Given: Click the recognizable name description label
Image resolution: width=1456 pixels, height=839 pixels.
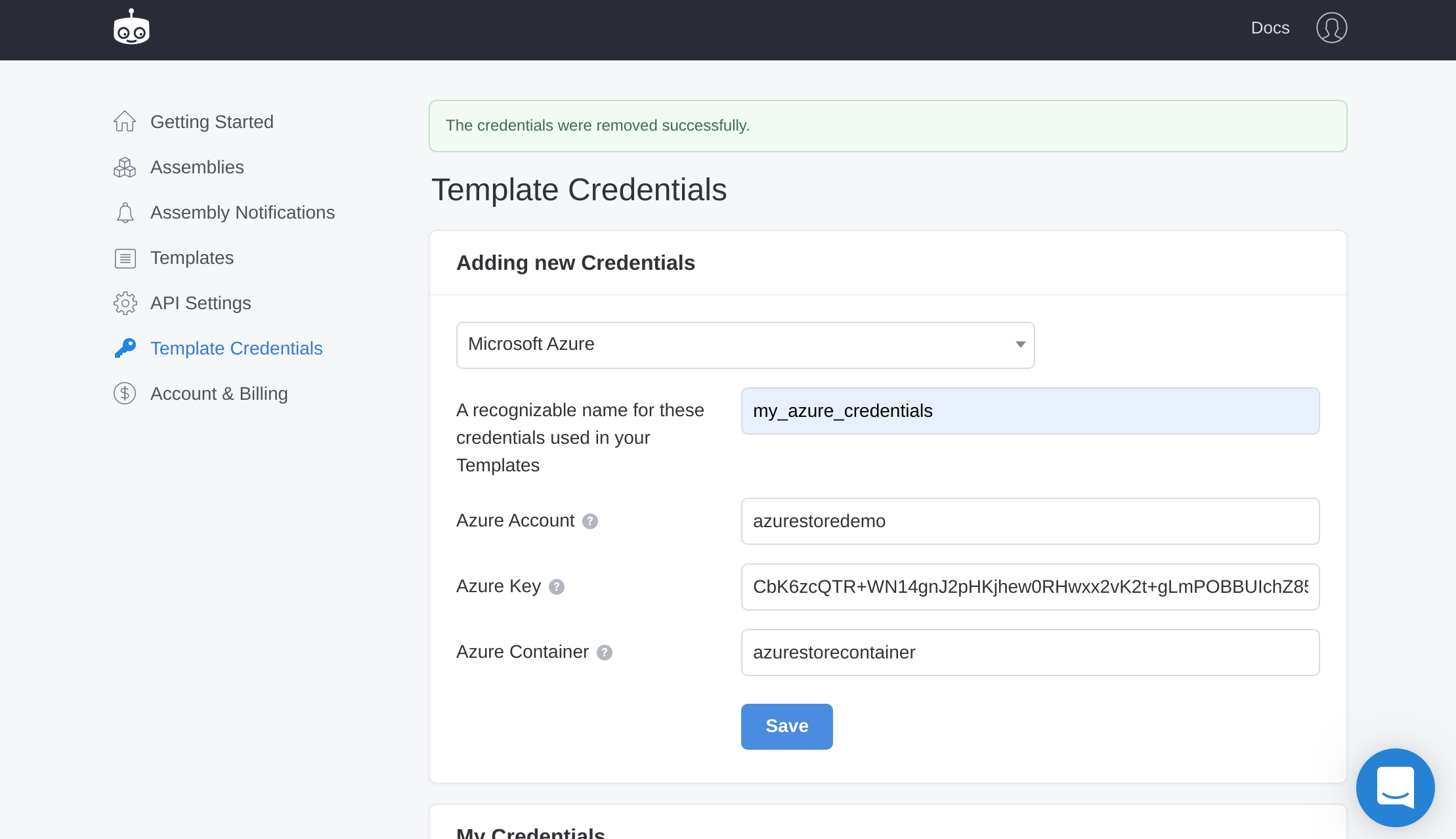Looking at the screenshot, I should tap(580, 438).
